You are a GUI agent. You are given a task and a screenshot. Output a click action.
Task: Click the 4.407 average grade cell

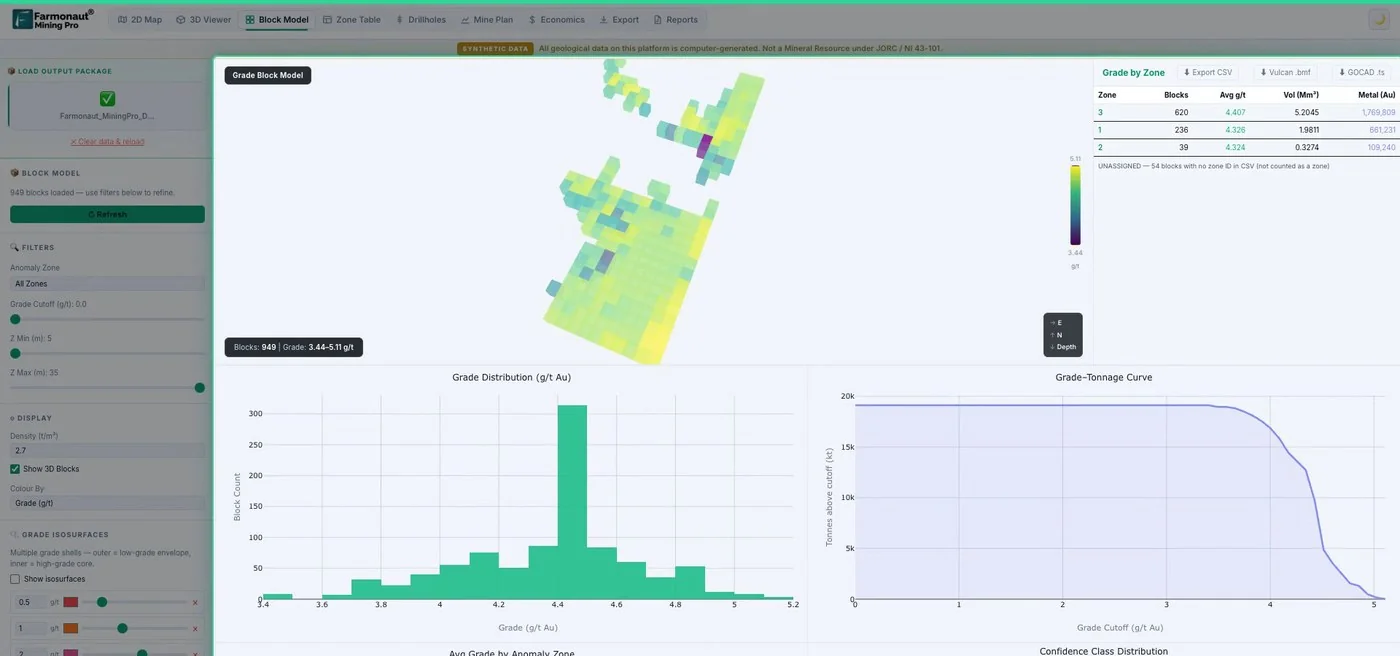(1235, 112)
